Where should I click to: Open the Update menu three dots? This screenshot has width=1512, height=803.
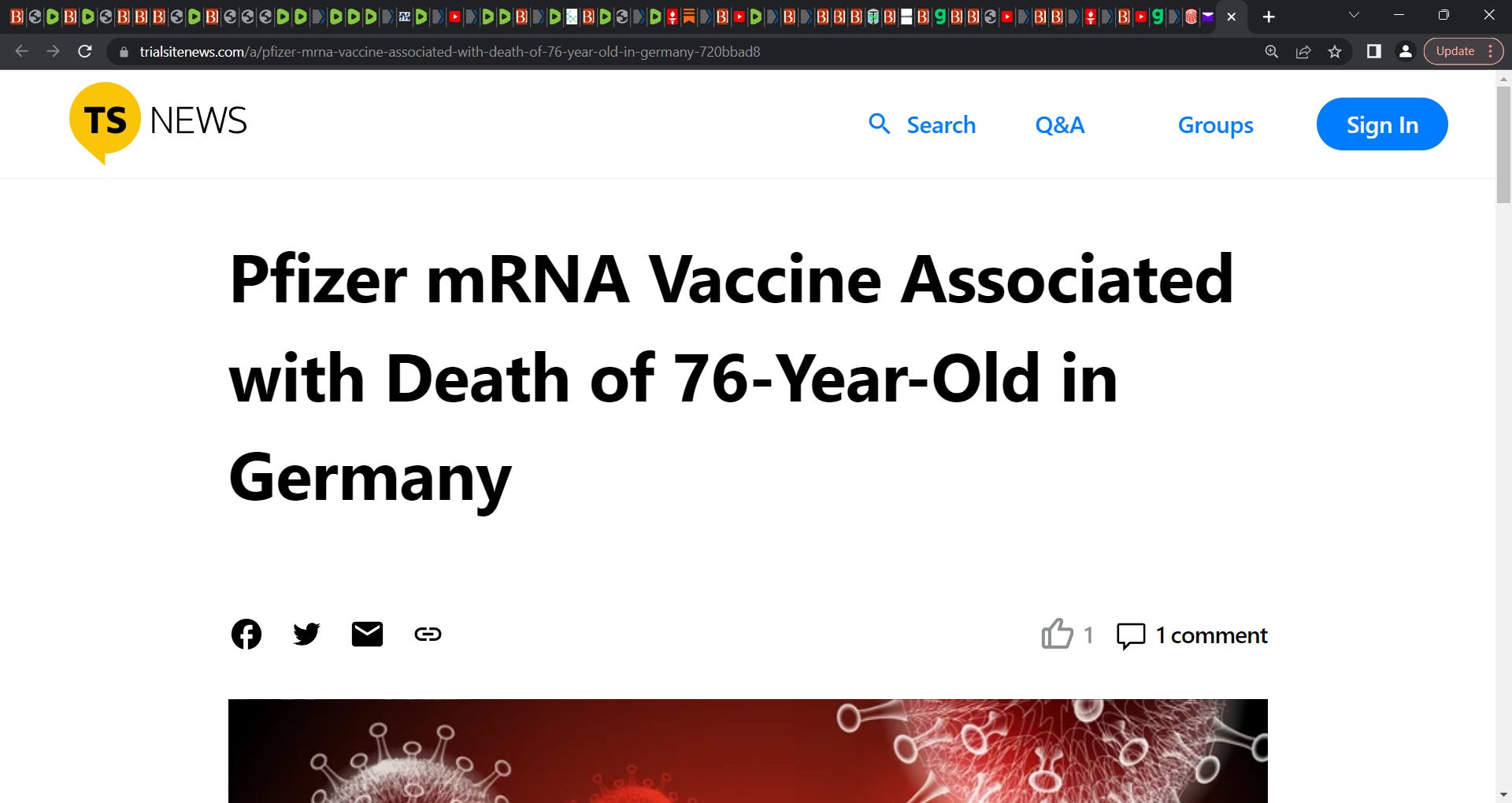[1490, 51]
